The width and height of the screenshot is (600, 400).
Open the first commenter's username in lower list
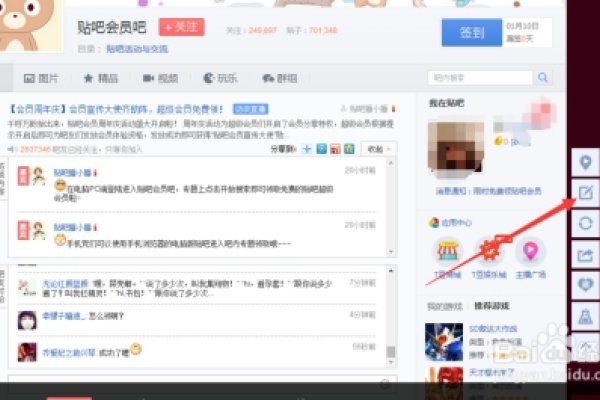click(x=65, y=284)
